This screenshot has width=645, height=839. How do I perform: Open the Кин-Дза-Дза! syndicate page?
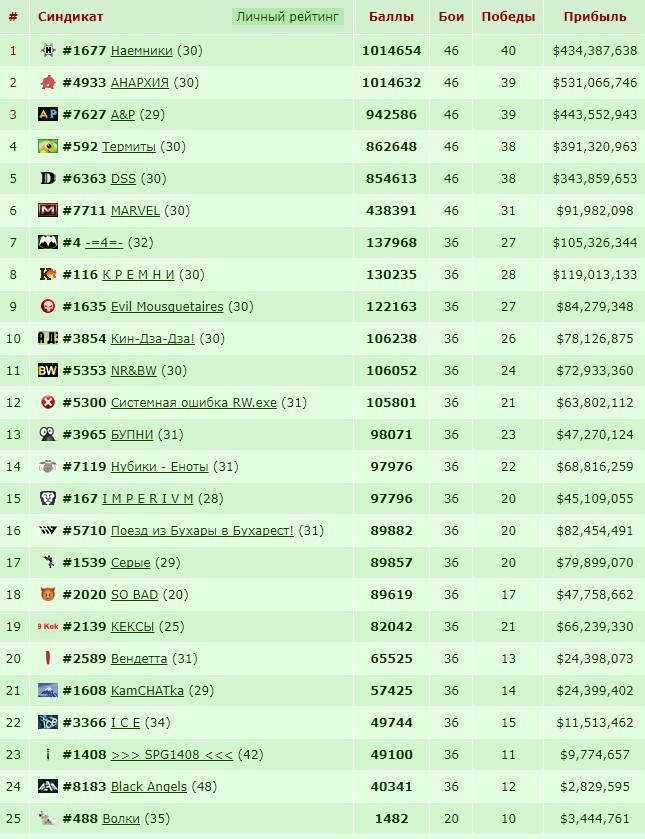[153, 339]
